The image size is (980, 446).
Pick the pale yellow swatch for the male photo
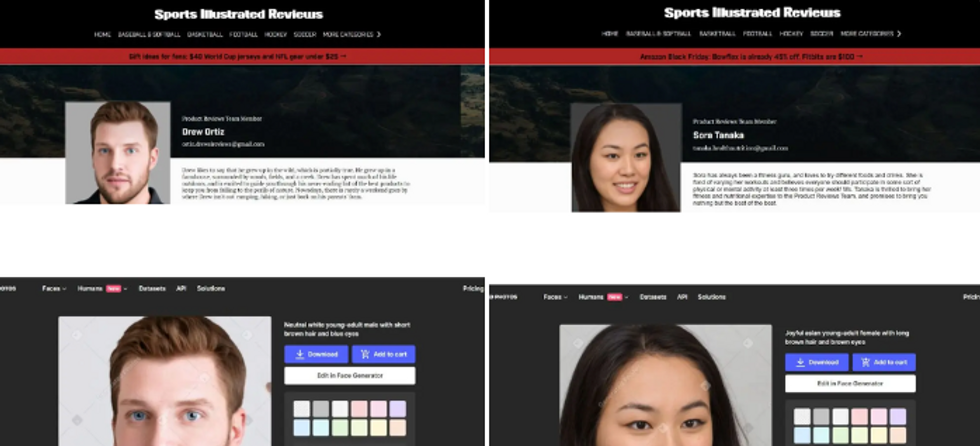click(x=378, y=428)
